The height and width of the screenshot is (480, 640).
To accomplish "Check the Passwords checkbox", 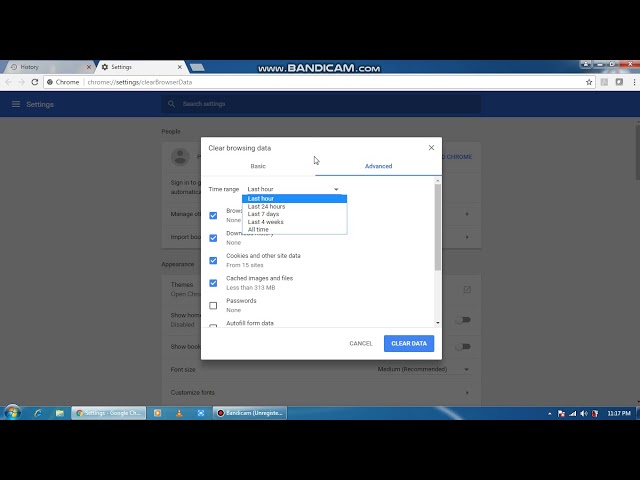I will (x=213, y=306).
